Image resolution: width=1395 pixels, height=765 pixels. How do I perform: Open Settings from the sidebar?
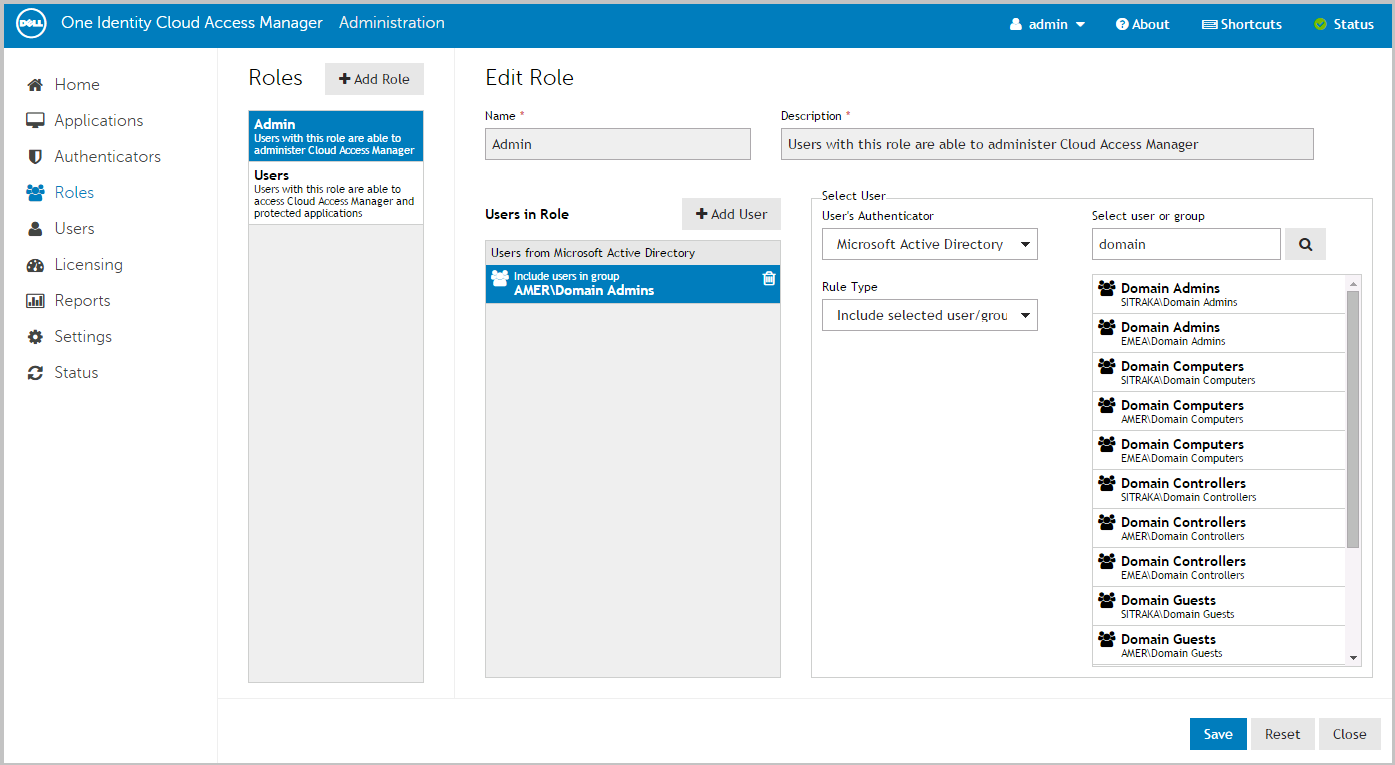(x=82, y=337)
